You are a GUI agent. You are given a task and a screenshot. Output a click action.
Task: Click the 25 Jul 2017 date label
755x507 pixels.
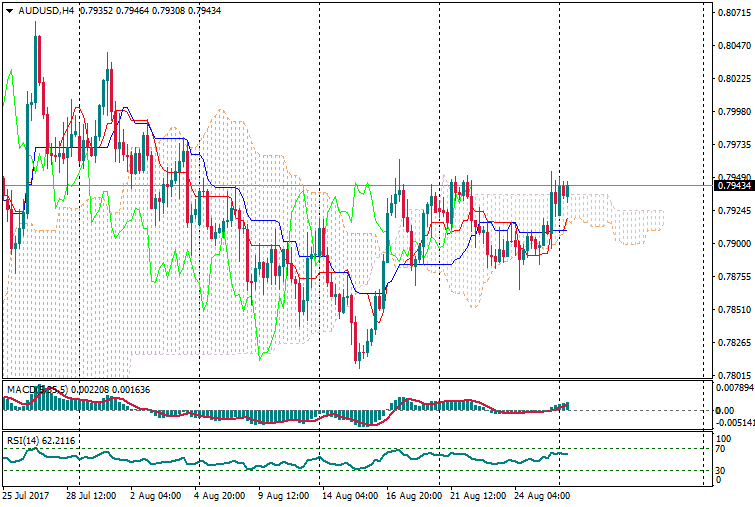[27, 495]
